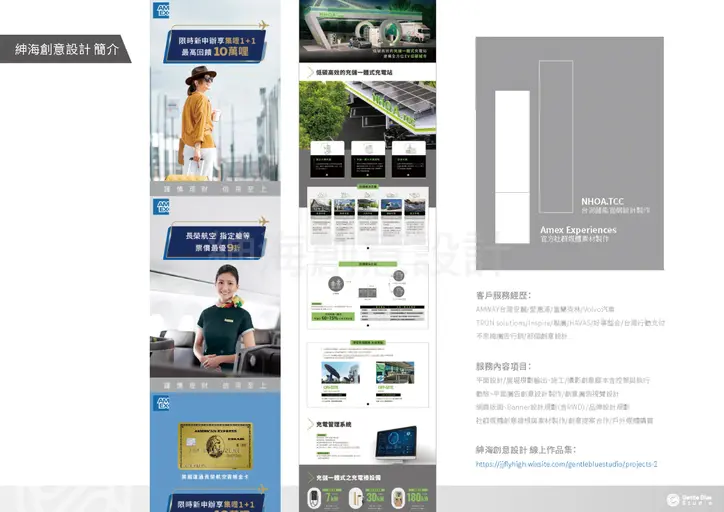Click the Amex logo above traveler banner

[x=163, y=9]
